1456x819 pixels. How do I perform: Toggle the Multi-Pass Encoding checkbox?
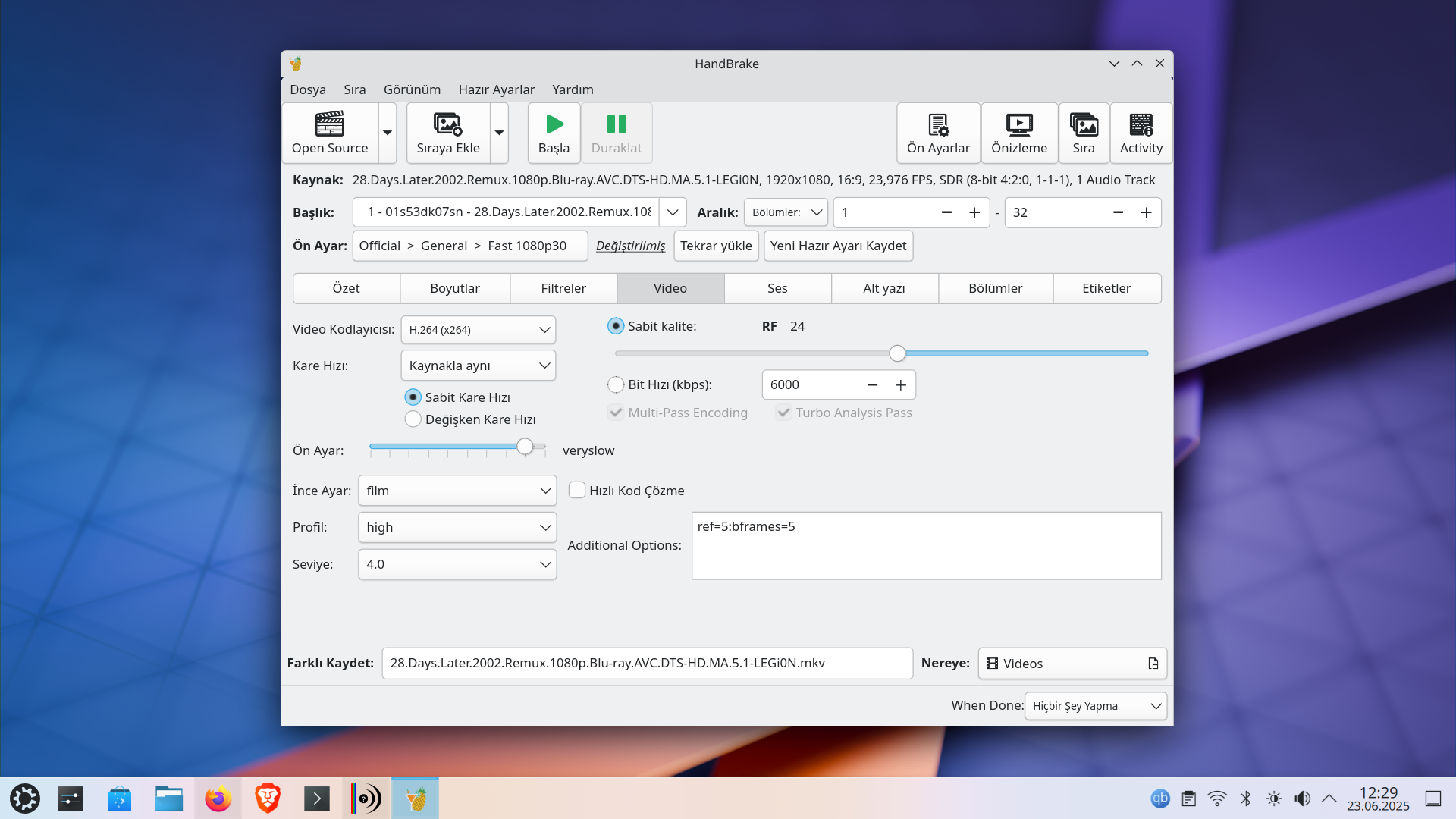(616, 413)
